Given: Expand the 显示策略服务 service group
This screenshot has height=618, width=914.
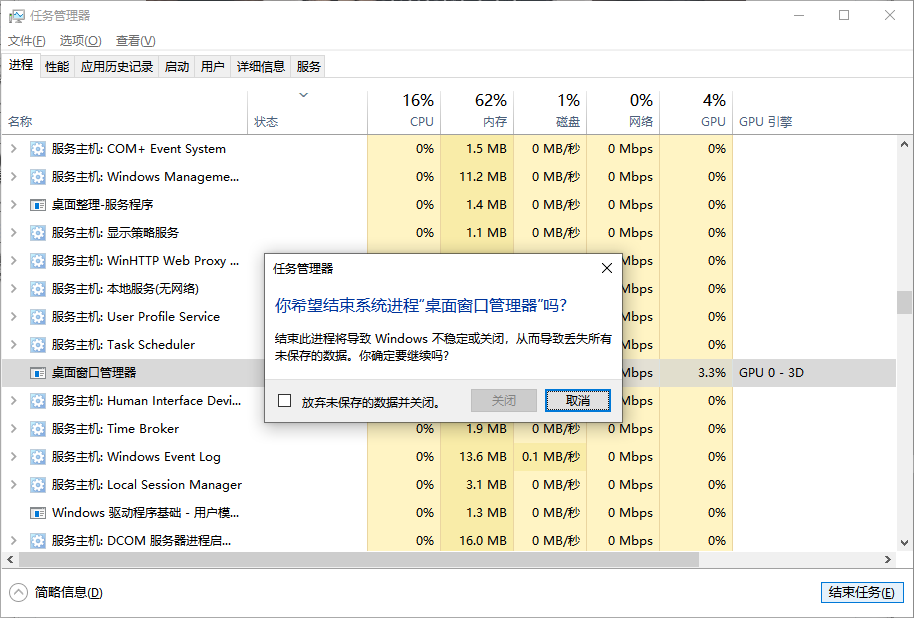Looking at the screenshot, I should point(13,233).
